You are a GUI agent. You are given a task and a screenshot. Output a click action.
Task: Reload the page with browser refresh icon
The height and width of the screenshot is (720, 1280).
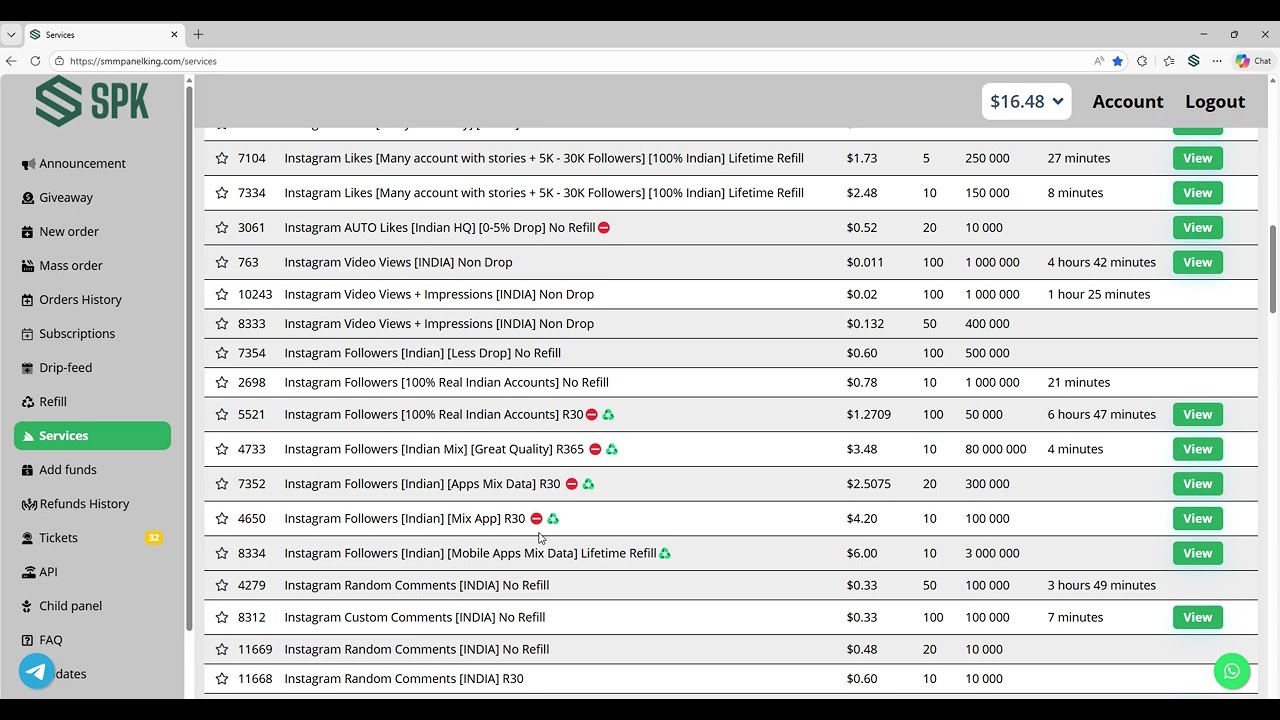coord(35,61)
